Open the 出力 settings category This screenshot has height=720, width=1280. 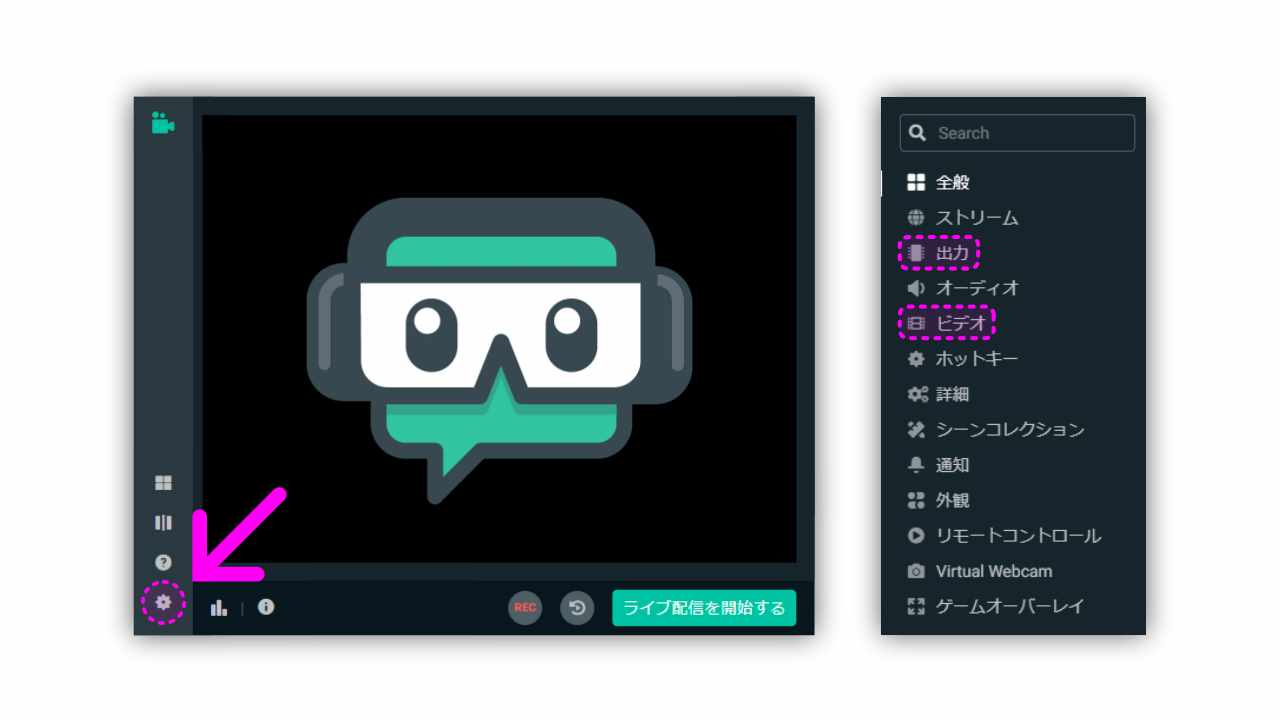coord(951,253)
